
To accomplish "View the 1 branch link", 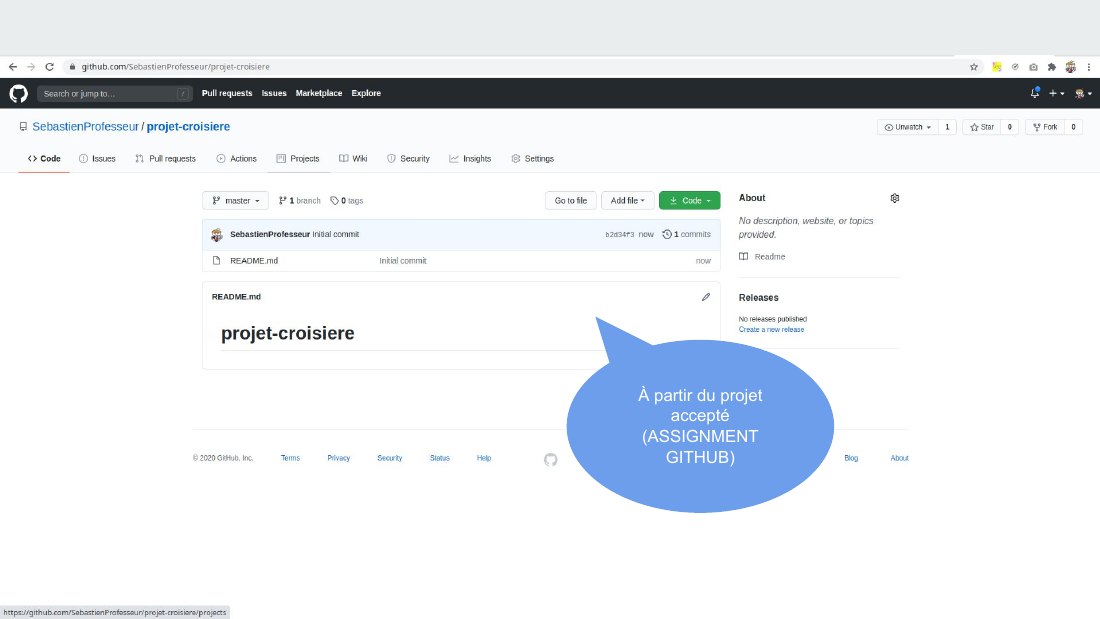I will (300, 201).
